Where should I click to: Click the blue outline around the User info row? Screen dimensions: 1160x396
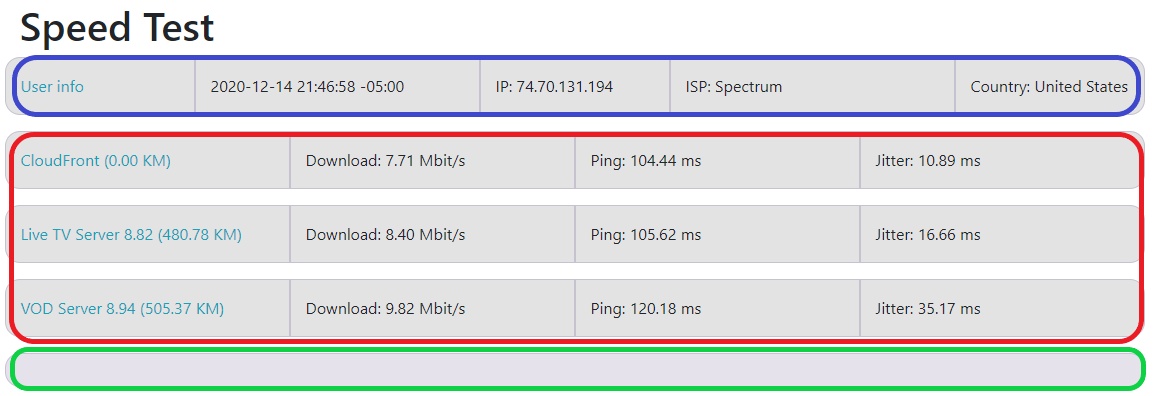(576, 56)
